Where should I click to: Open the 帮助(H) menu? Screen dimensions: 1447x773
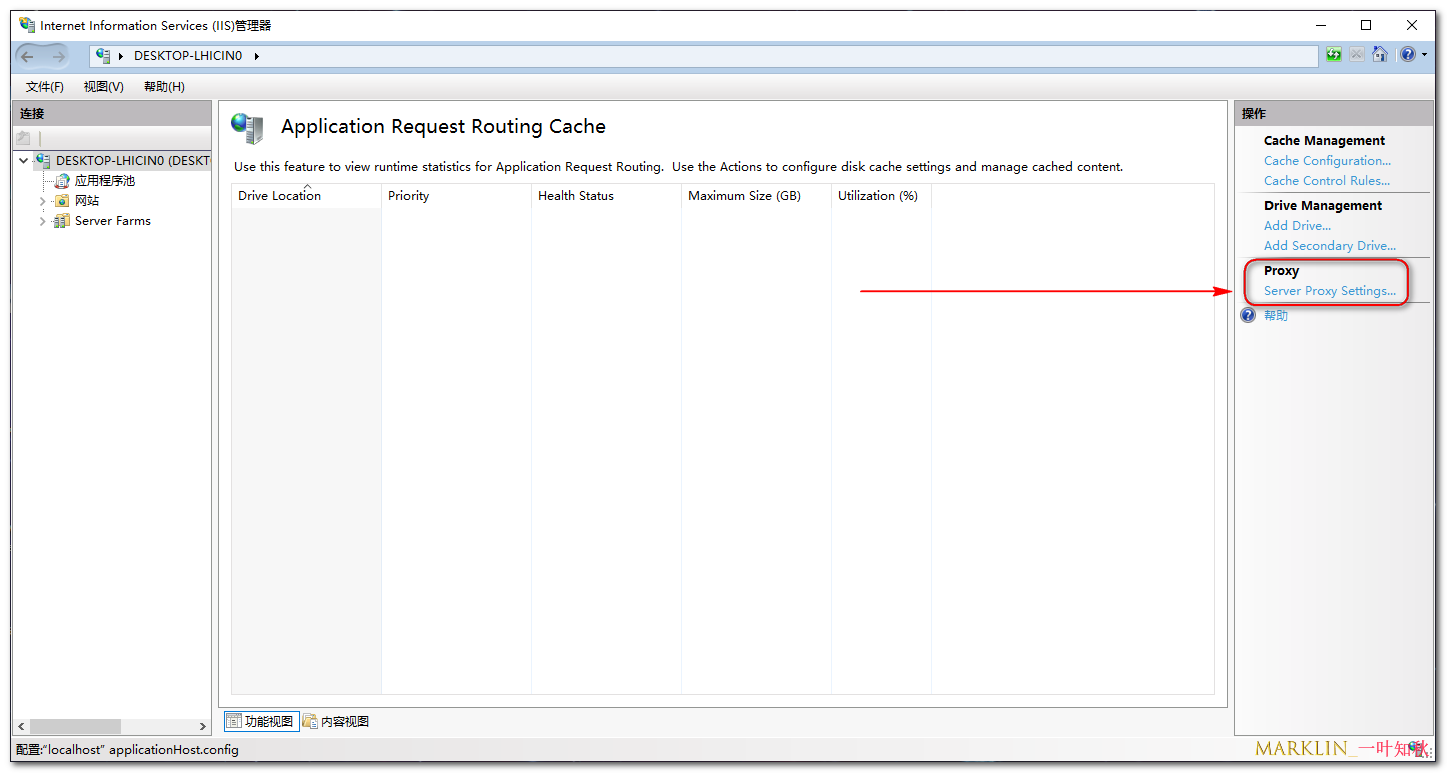[x=164, y=87]
